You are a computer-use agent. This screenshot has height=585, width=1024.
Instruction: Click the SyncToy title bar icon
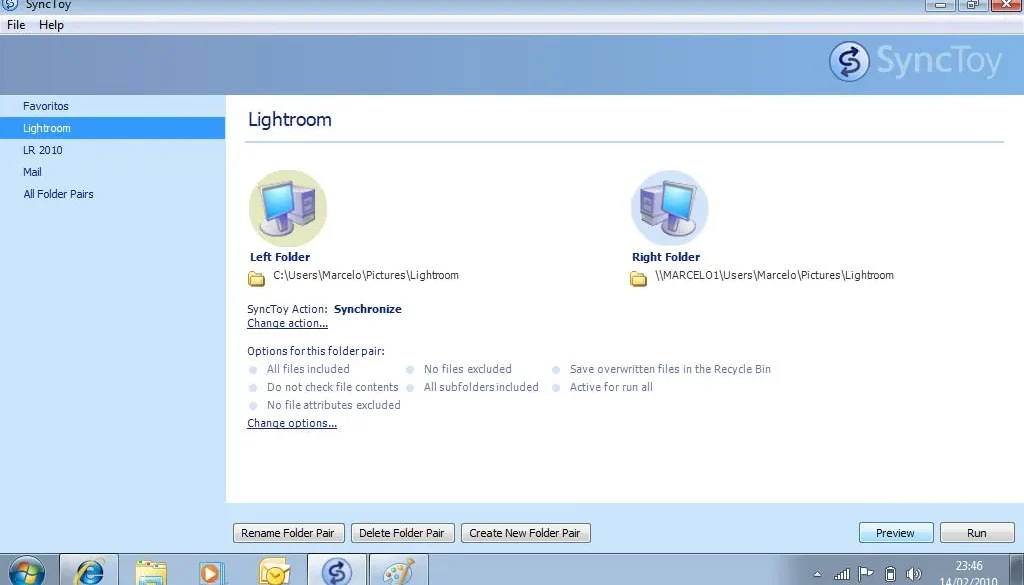click(x=10, y=5)
